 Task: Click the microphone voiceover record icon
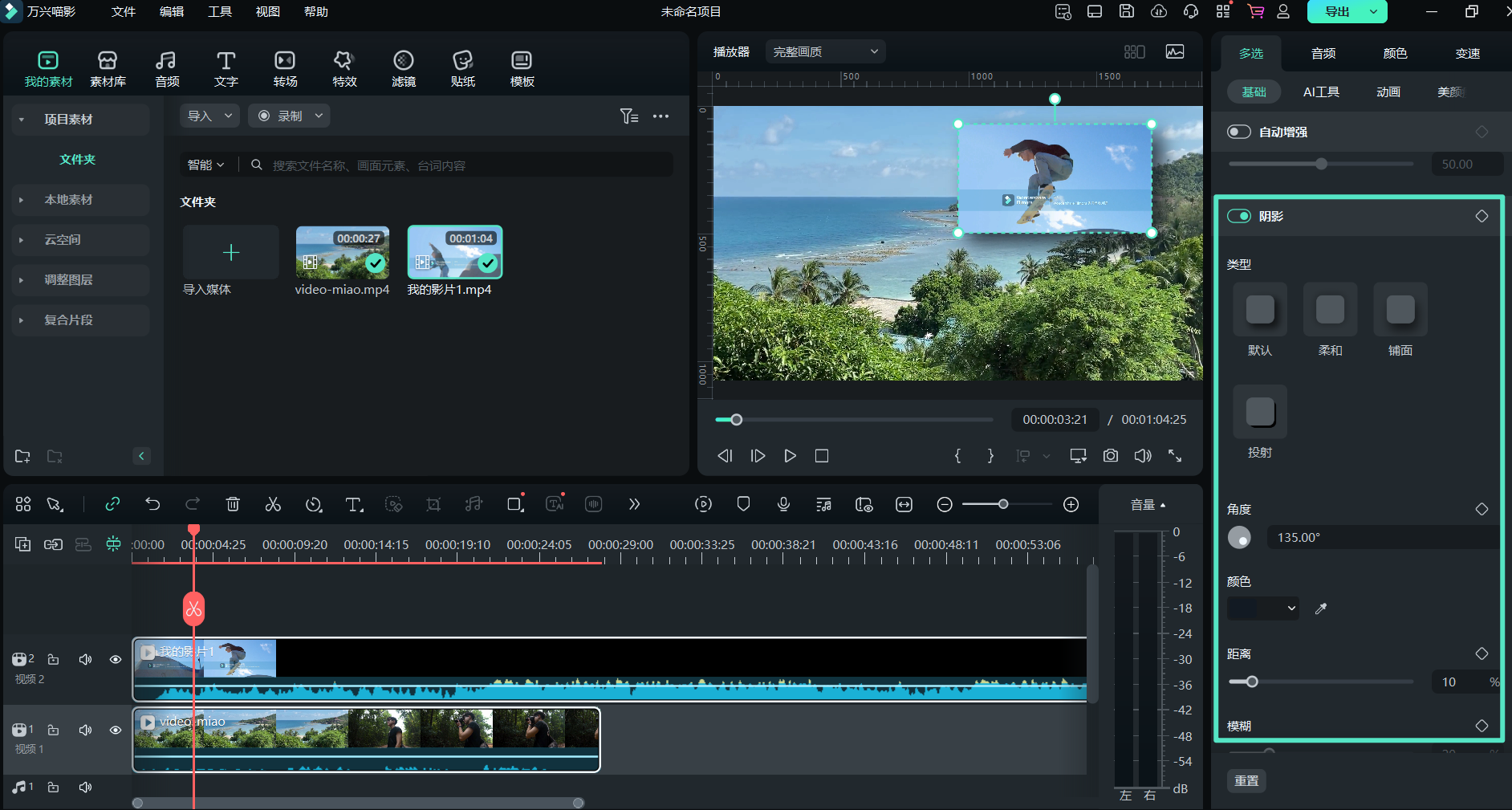point(783,504)
